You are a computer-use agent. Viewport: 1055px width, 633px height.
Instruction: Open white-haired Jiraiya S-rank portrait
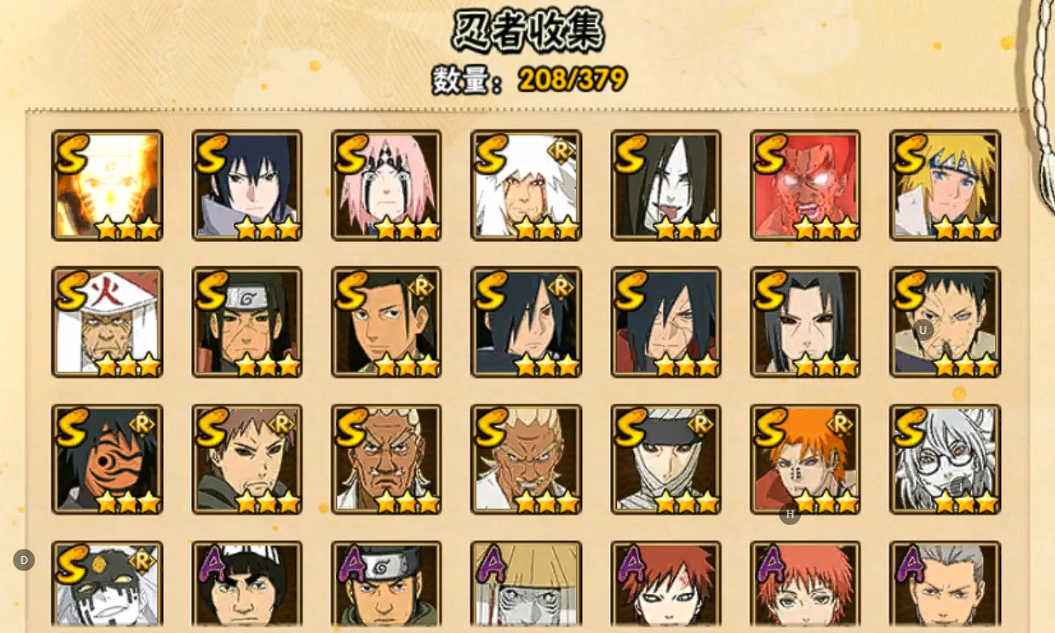click(x=525, y=186)
